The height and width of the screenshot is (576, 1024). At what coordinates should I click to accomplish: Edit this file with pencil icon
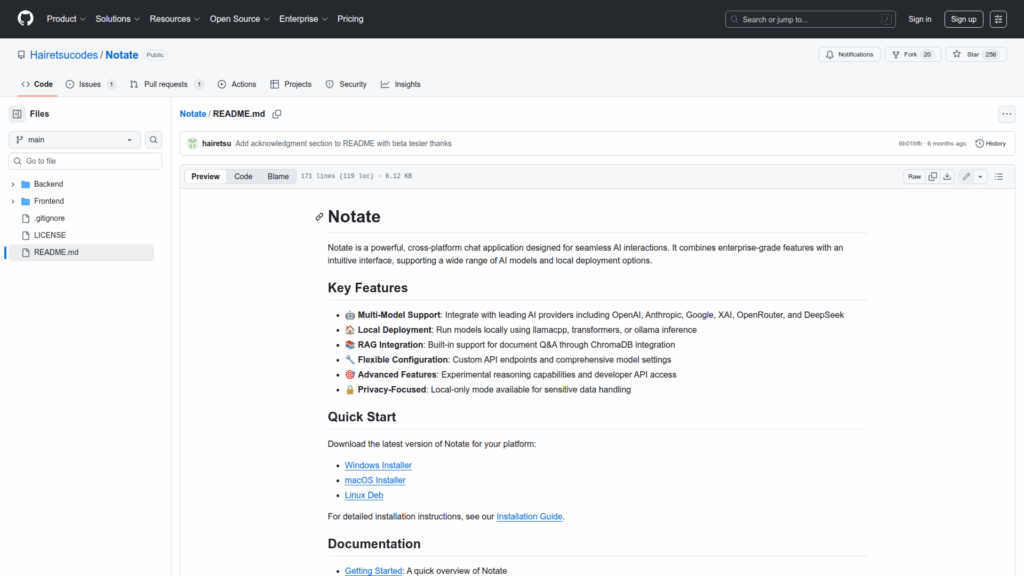pos(966,176)
